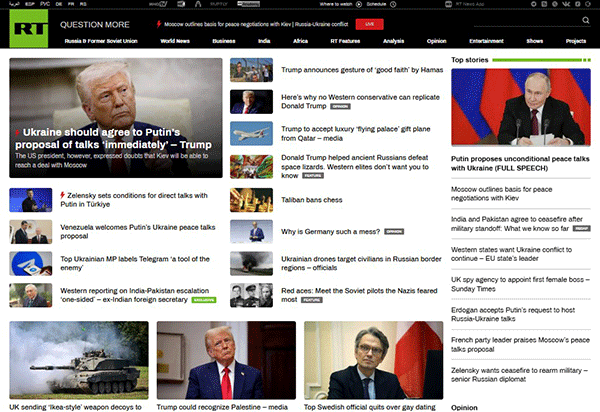Open breaking ticker 'Moscow outlines basis for peace negotiations'
The image size is (600, 412).
click(x=256, y=24)
